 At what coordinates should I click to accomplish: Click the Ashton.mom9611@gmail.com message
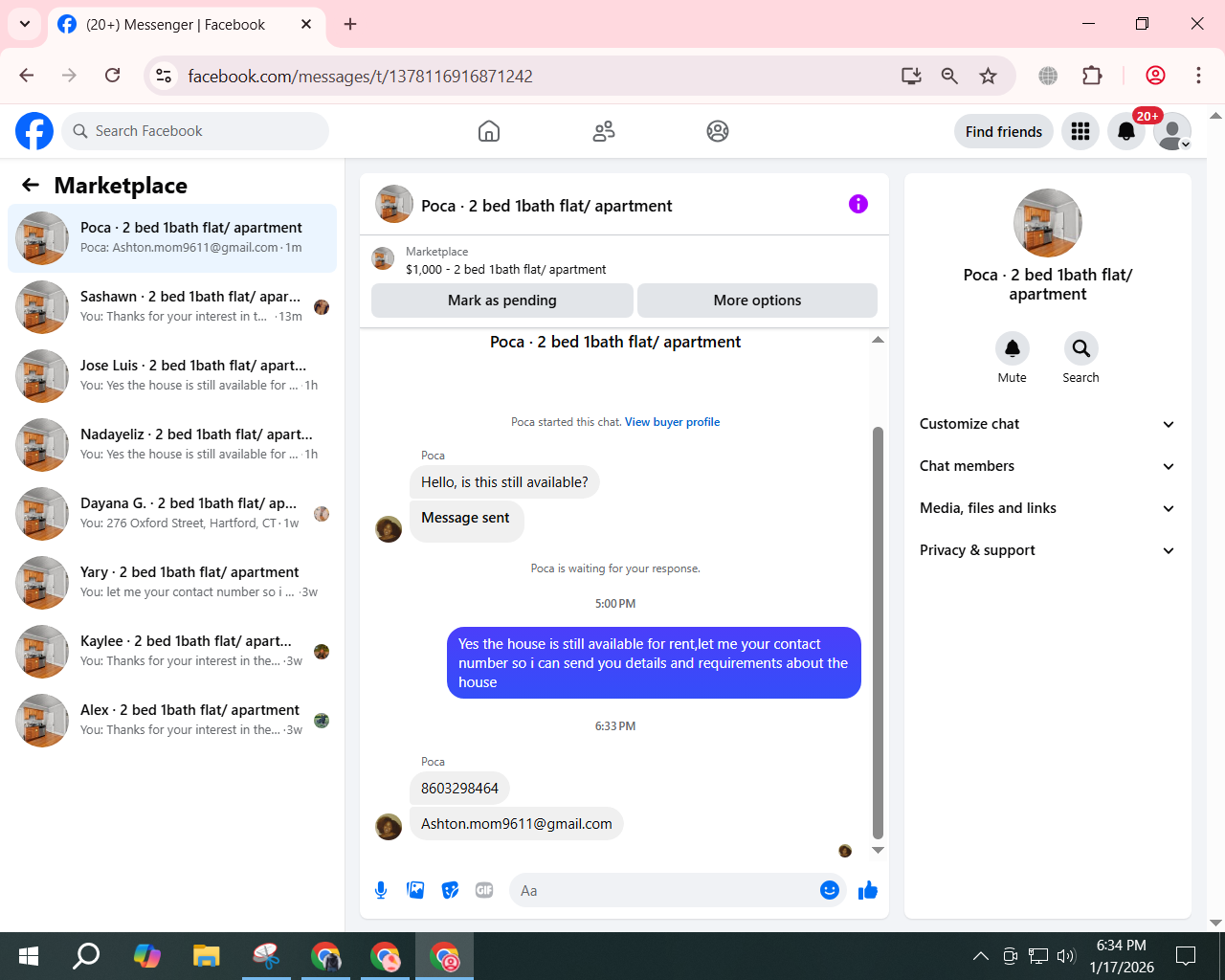click(517, 824)
